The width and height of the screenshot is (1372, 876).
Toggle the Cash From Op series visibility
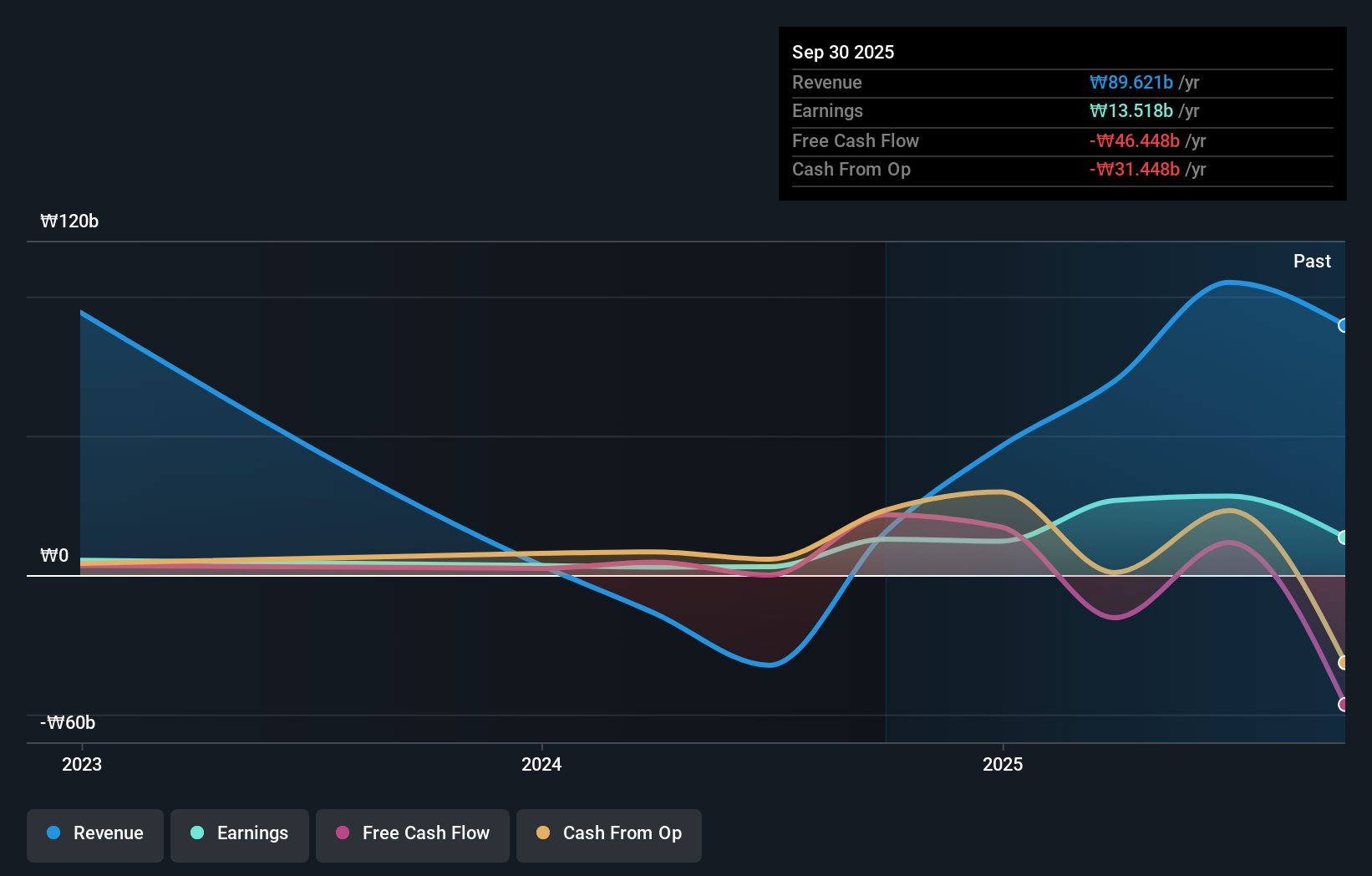608,833
